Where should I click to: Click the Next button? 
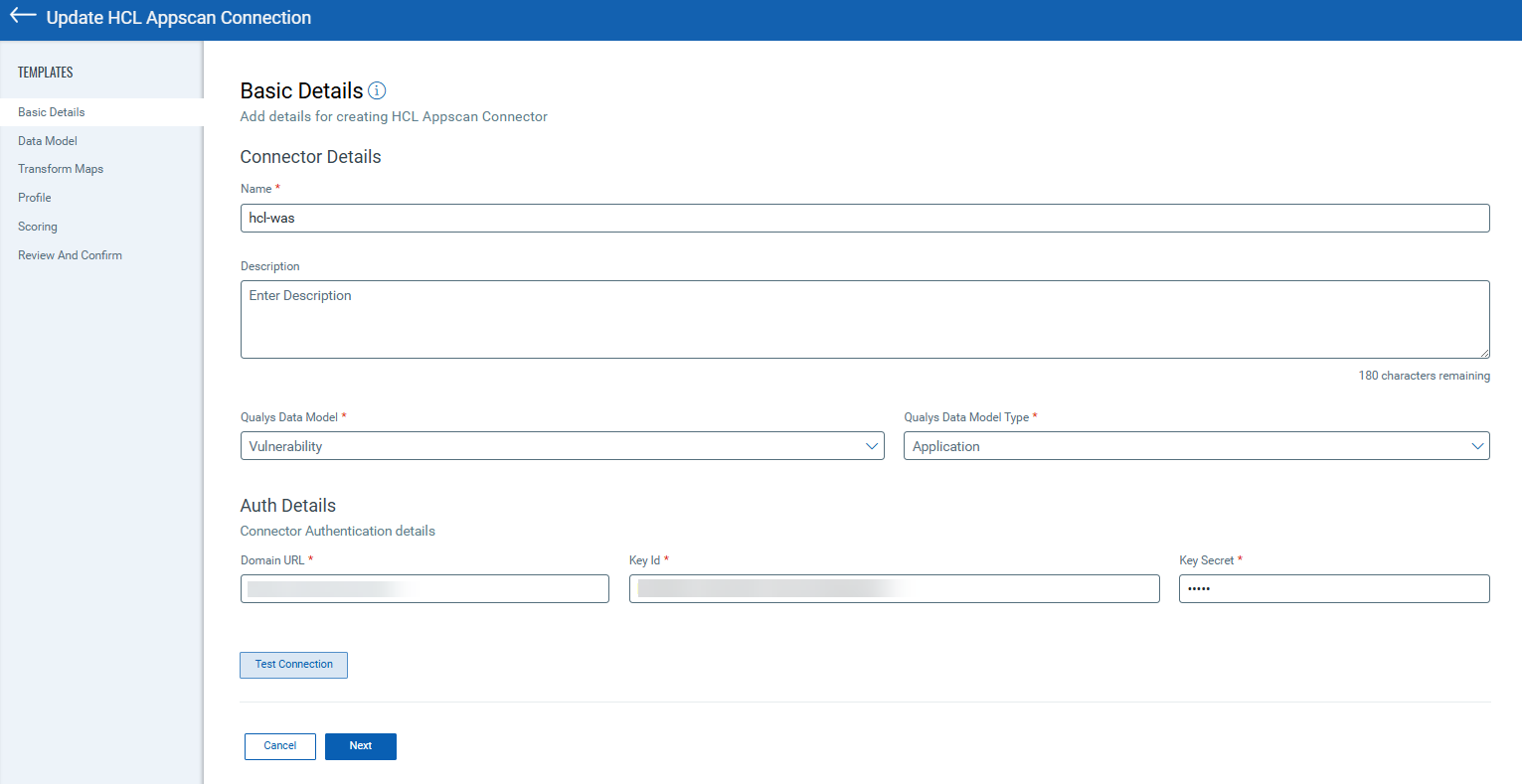point(361,746)
